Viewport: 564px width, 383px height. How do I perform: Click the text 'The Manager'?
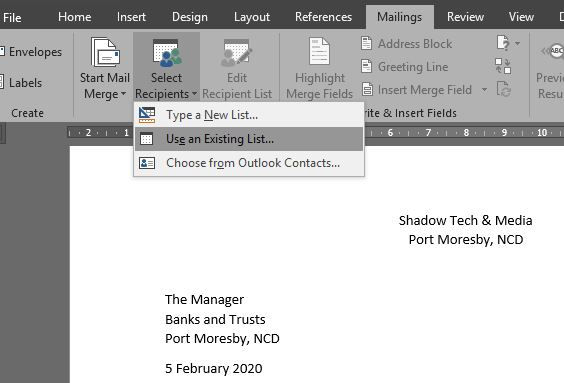pos(204,300)
